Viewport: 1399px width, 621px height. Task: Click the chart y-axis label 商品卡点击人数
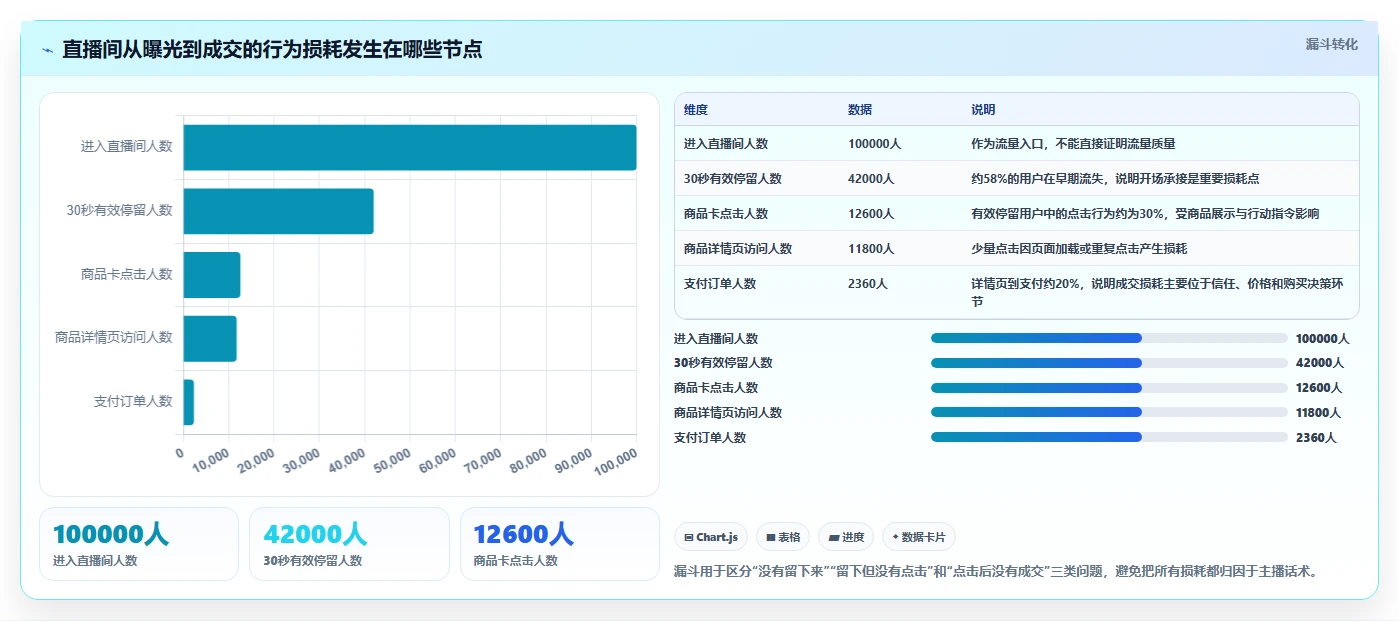click(x=127, y=275)
